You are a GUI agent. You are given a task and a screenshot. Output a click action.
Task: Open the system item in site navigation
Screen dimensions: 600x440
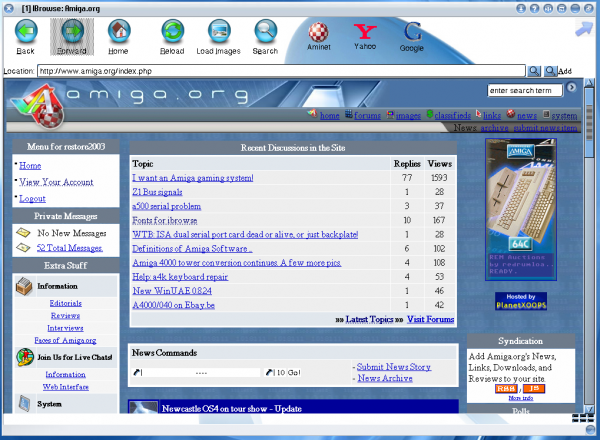[564, 116]
